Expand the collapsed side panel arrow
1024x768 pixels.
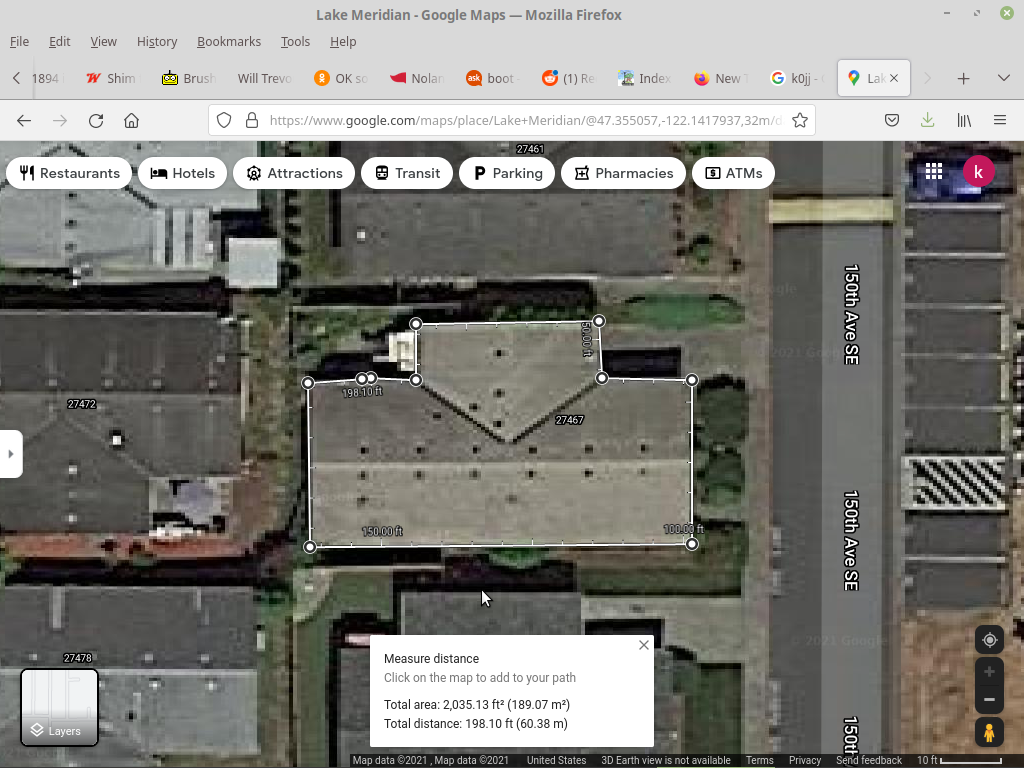pos(11,454)
